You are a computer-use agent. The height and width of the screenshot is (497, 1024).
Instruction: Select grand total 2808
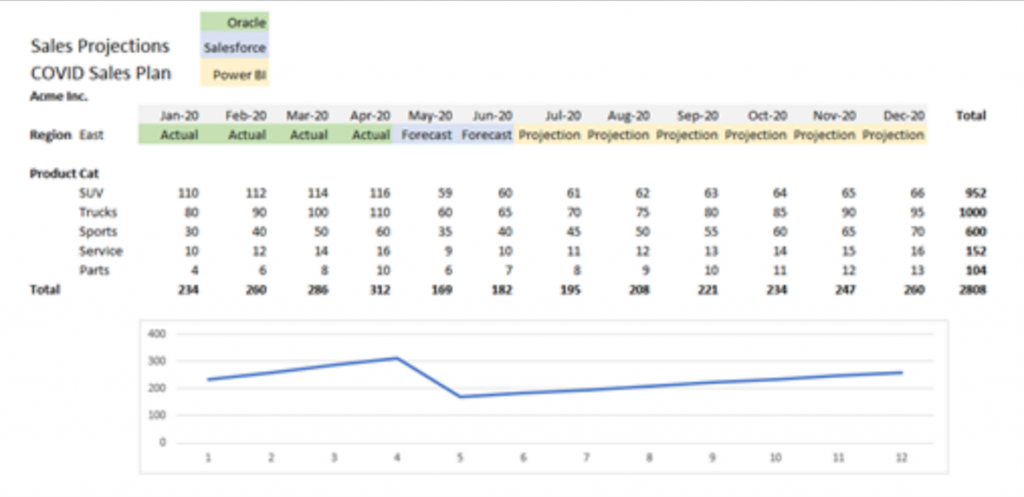[973, 290]
